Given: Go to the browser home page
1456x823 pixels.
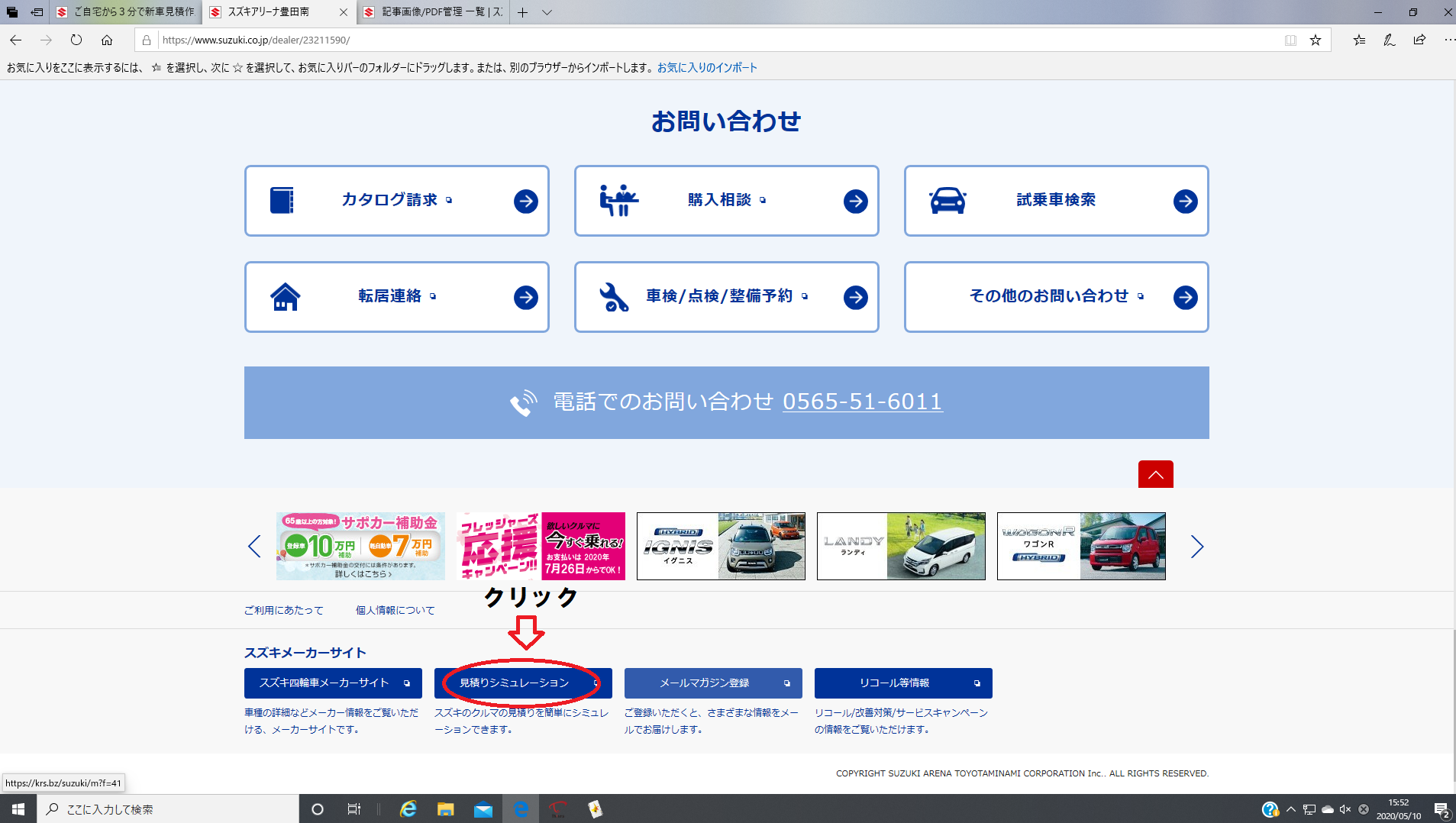Looking at the screenshot, I should [107, 40].
